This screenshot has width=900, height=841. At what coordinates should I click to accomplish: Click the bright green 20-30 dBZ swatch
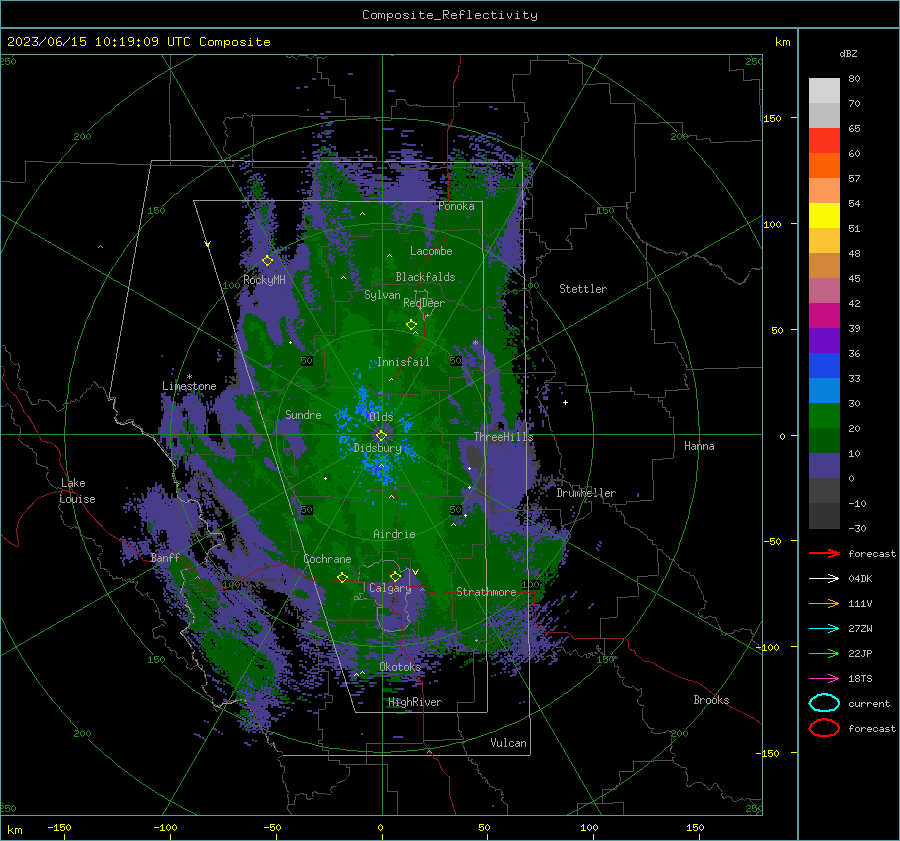coord(824,415)
